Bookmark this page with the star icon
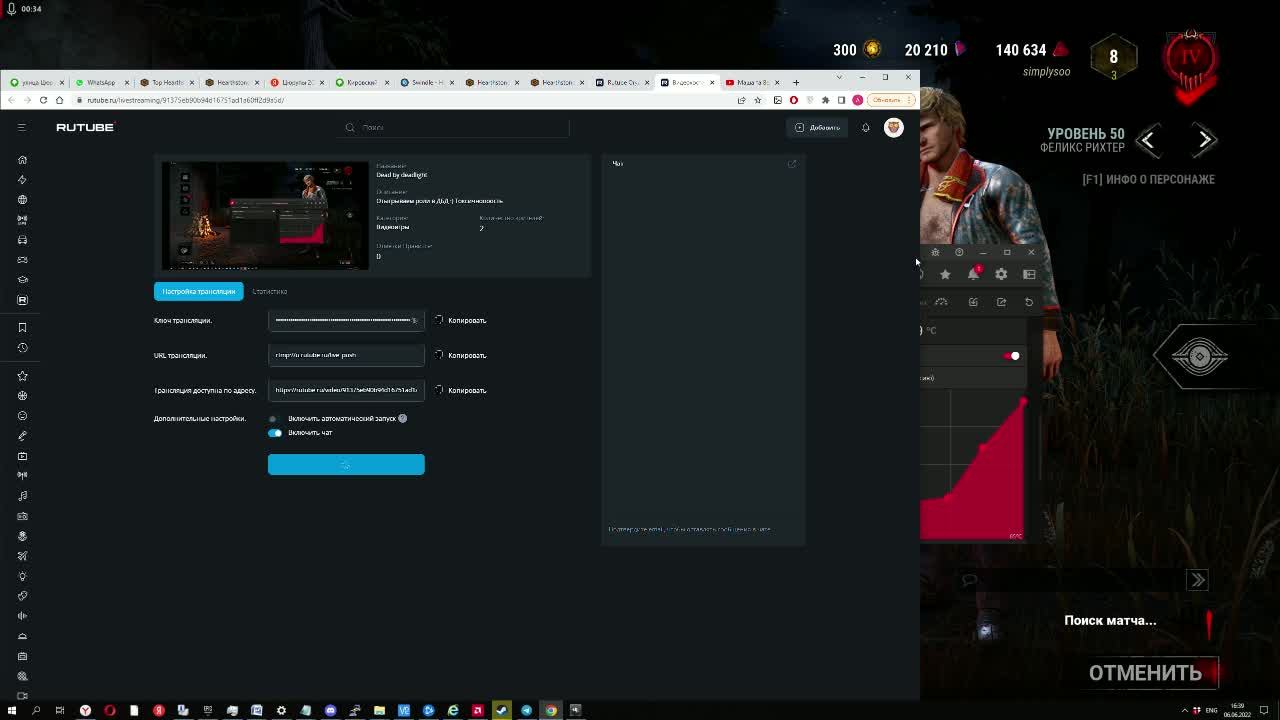Screen dimensions: 1280x720 click(x=758, y=100)
